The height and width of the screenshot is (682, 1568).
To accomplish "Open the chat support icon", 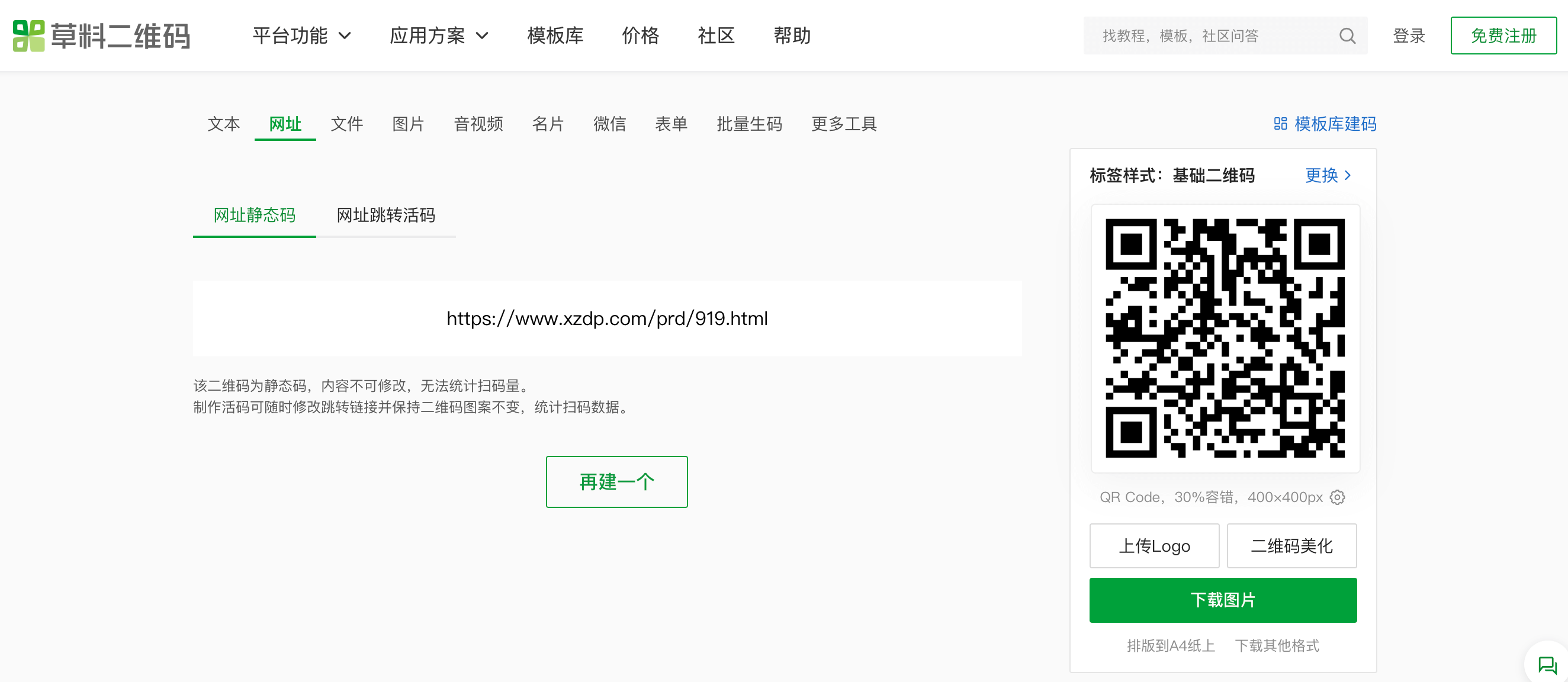I will coord(1547,665).
